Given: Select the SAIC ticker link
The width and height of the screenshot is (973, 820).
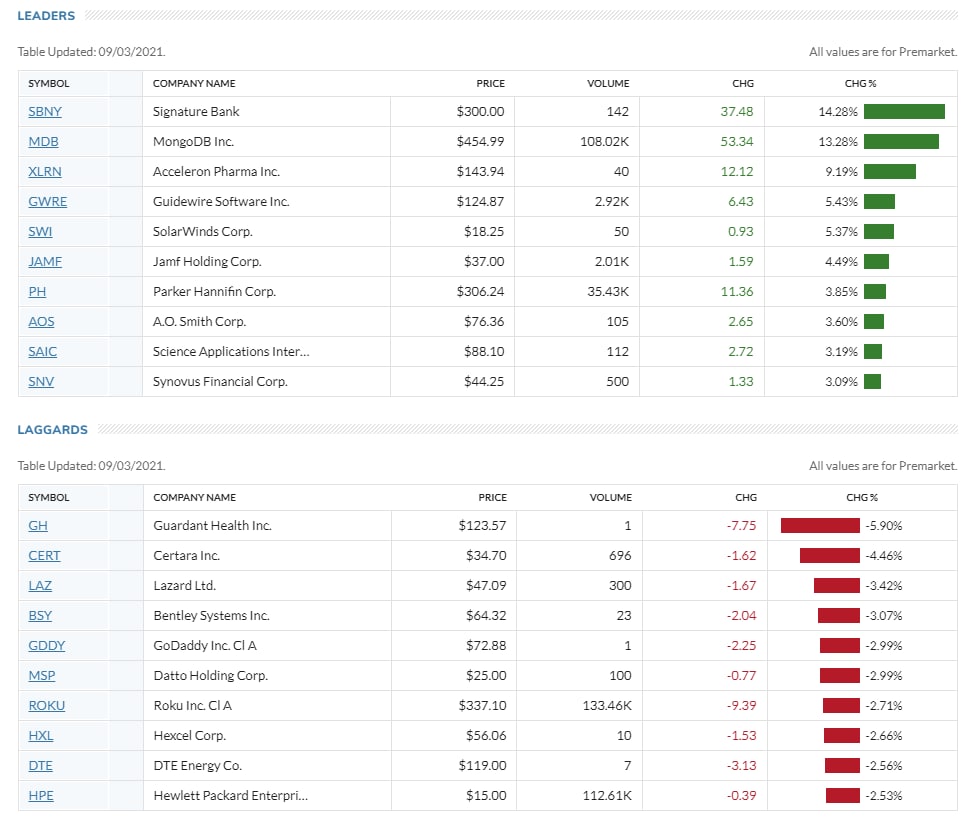Looking at the screenshot, I should [43, 351].
